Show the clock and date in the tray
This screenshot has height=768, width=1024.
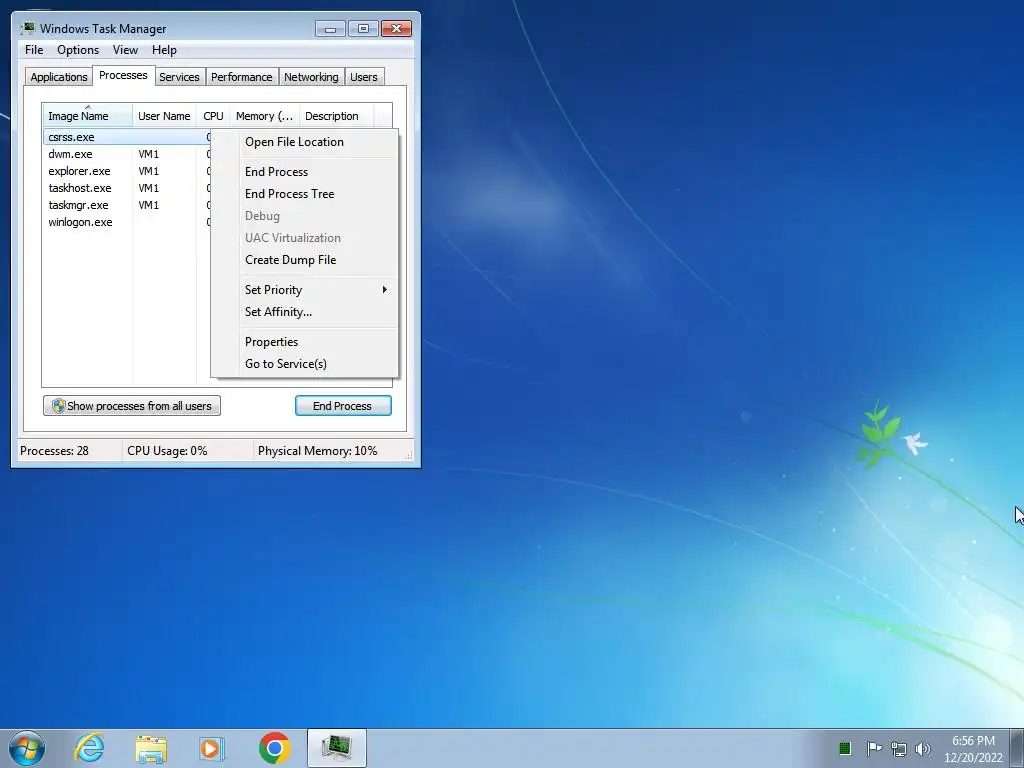click(973, 749)
